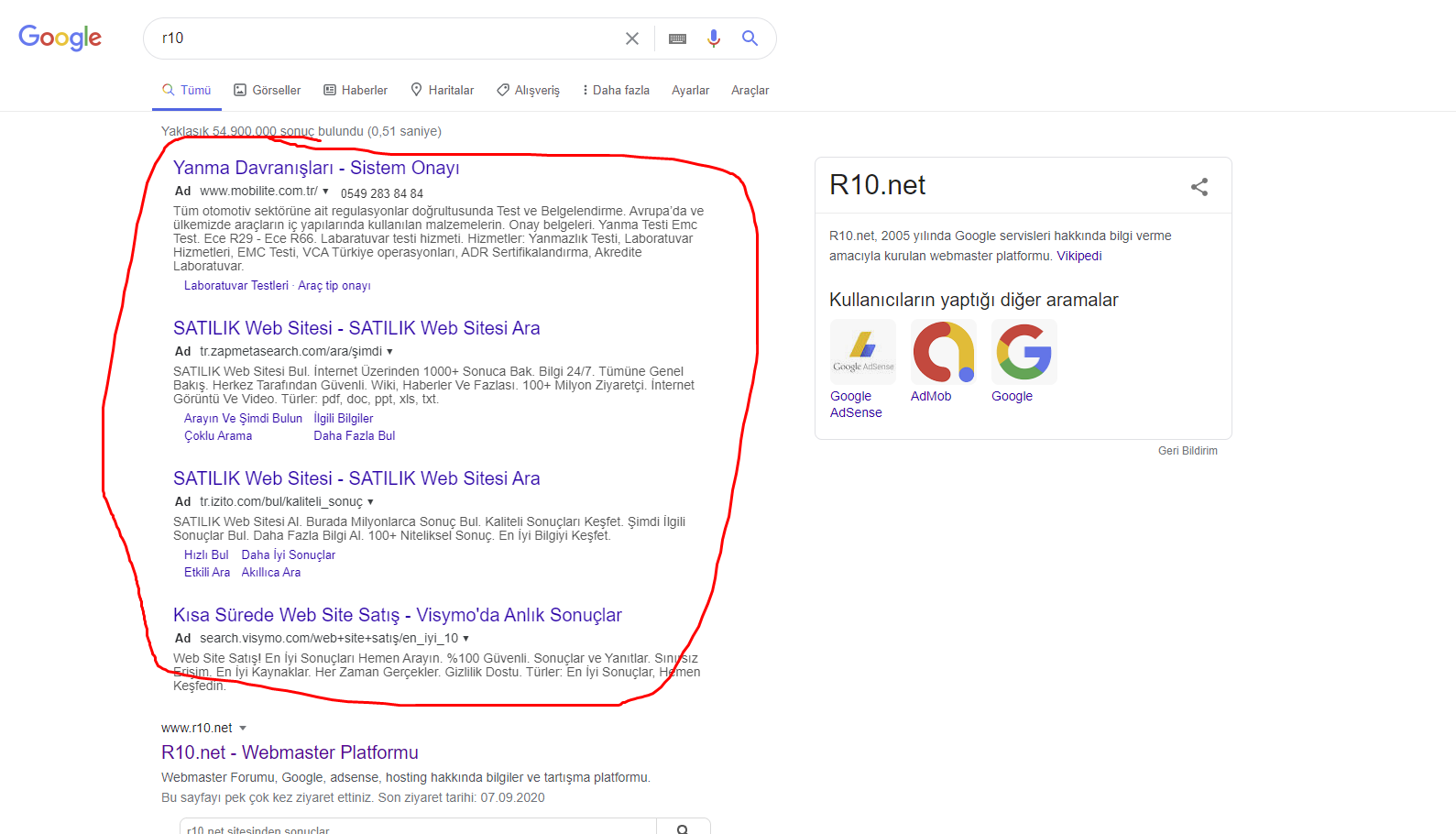Viewport: 1456px width, 834px height.
Task: Send feedback via Geri Bildirim
Action: tap(1188, 451)
